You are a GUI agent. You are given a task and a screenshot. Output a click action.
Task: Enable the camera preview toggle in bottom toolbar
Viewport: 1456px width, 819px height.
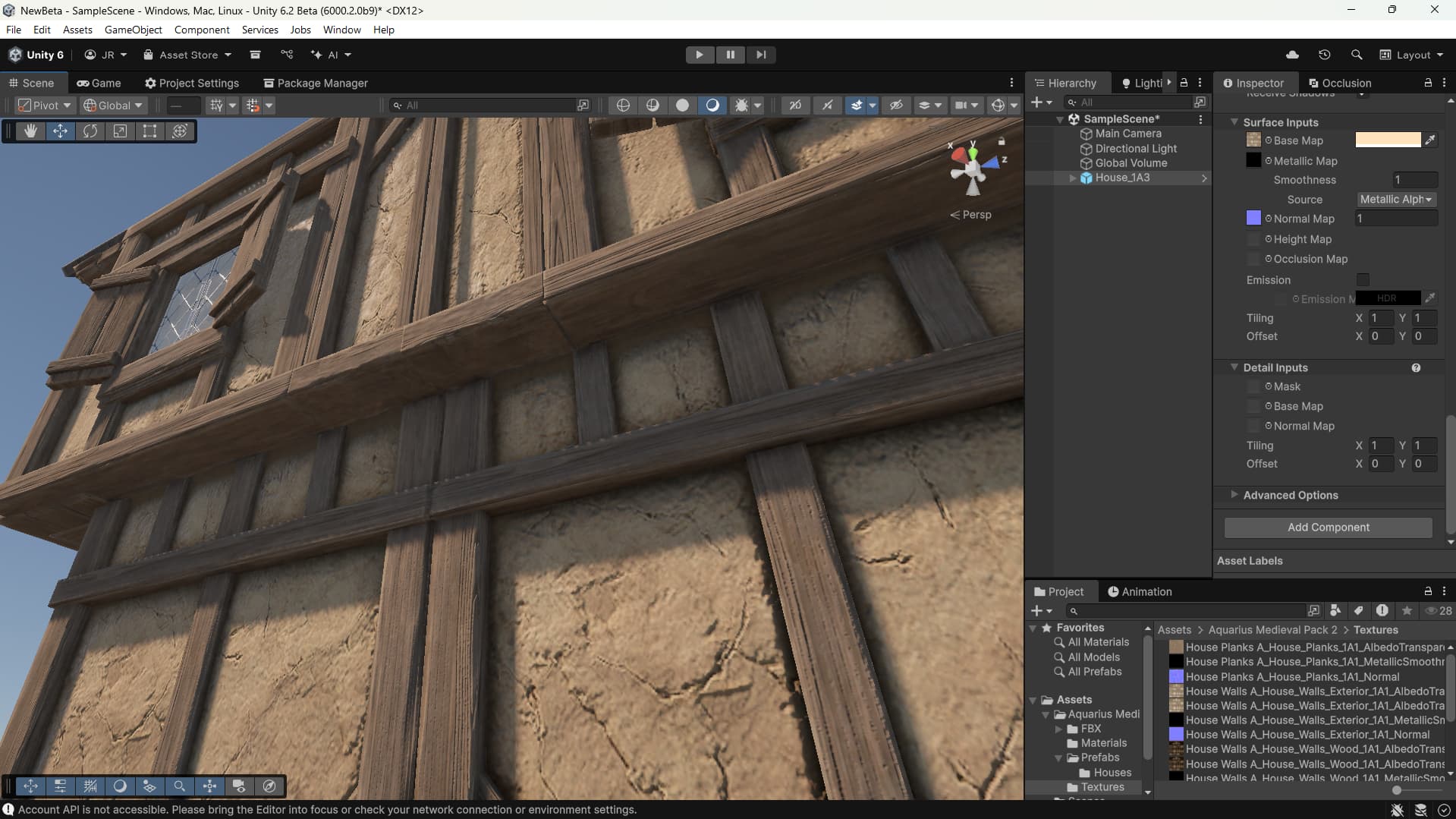click(x=239, y=786)
